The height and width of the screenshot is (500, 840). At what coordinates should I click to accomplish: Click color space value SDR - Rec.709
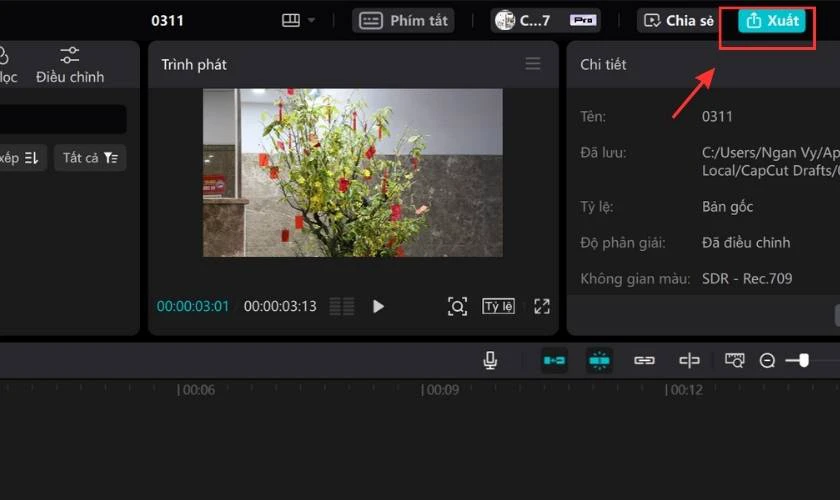(x=747, y=279)
